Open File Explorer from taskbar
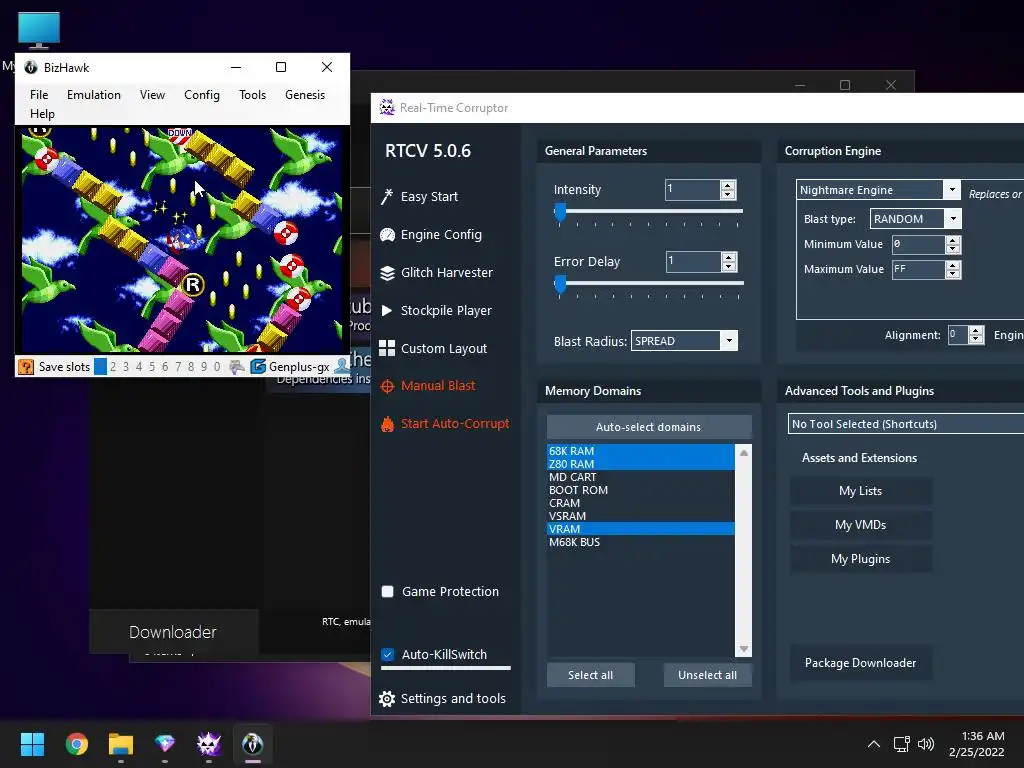The height and width of the screenshot is (768, 1024). [121, 744]
